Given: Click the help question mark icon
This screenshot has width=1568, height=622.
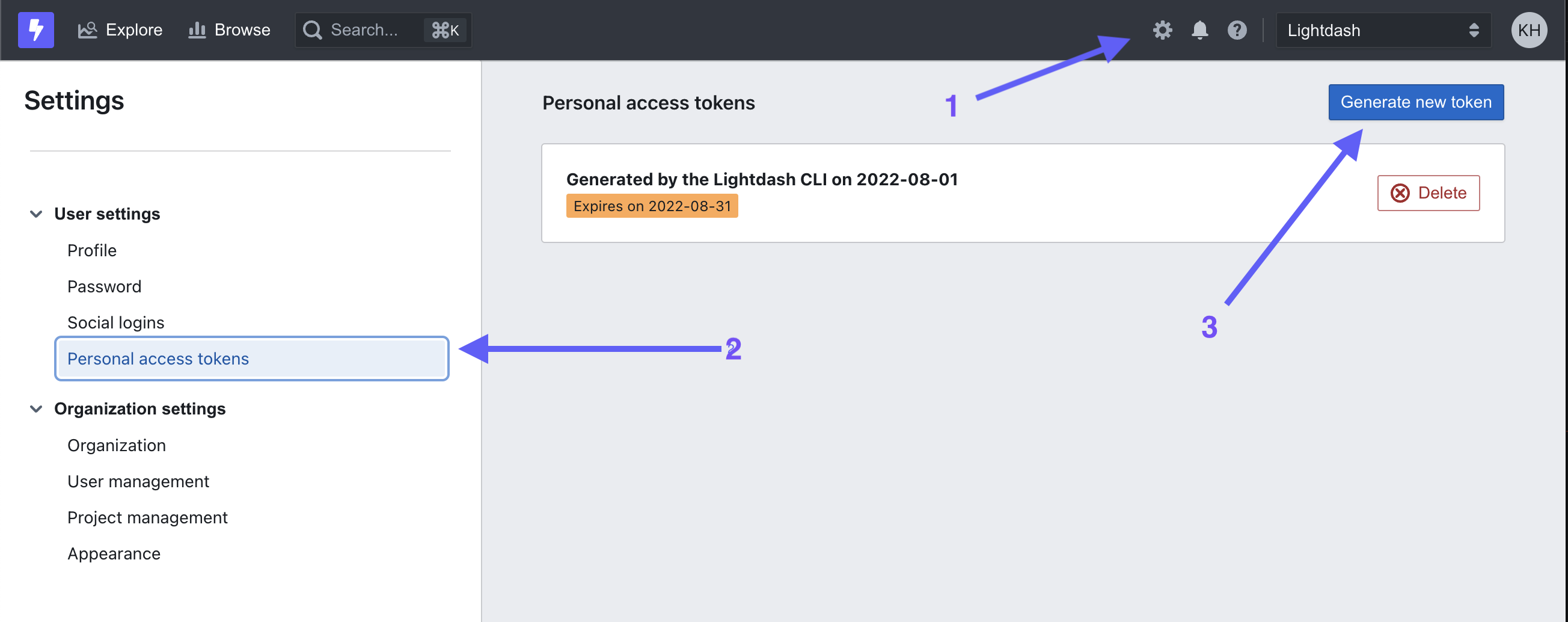Looking at the screenshot, I should (x=1236, y=30).
